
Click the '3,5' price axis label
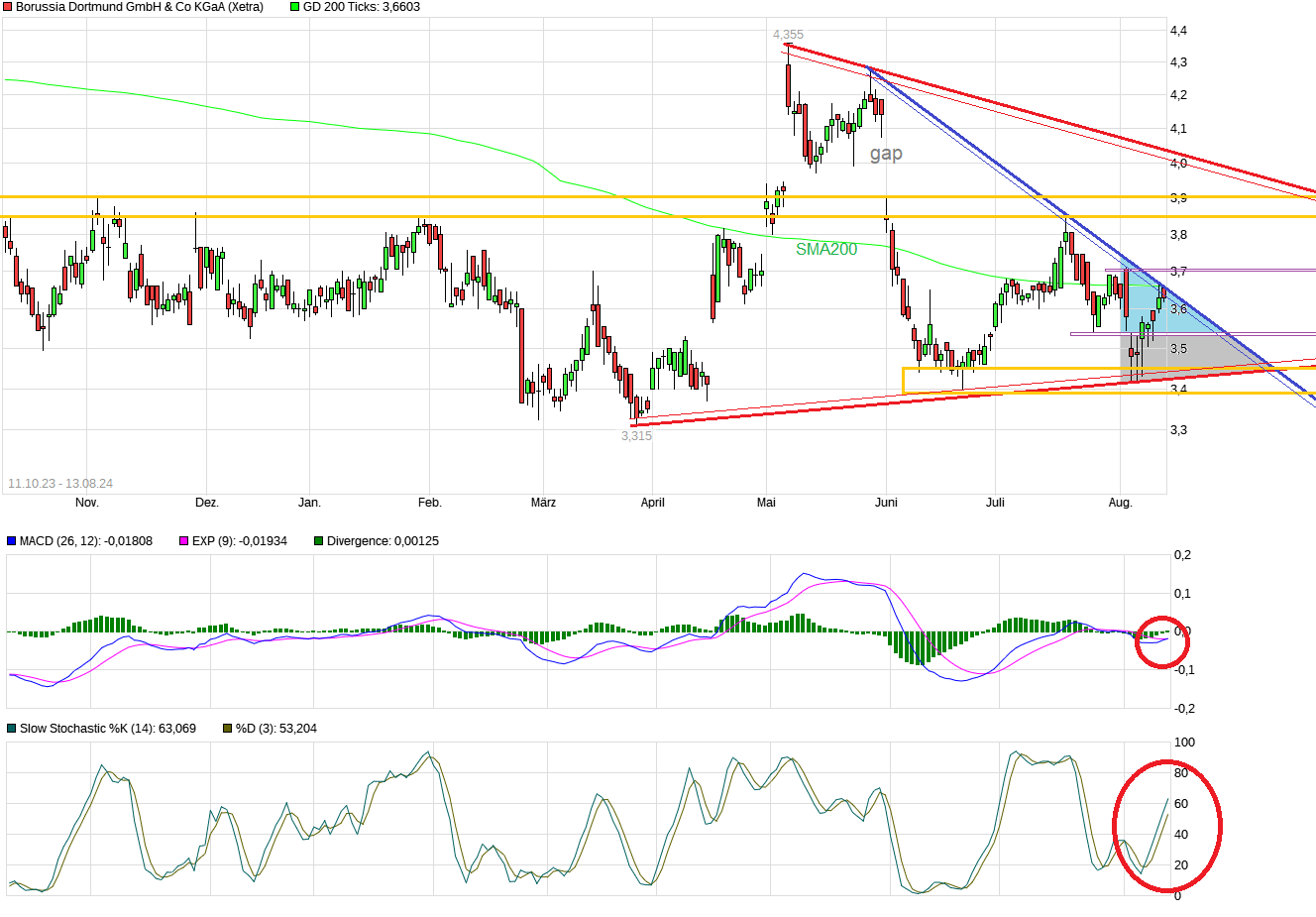(x=1179, y=349)
